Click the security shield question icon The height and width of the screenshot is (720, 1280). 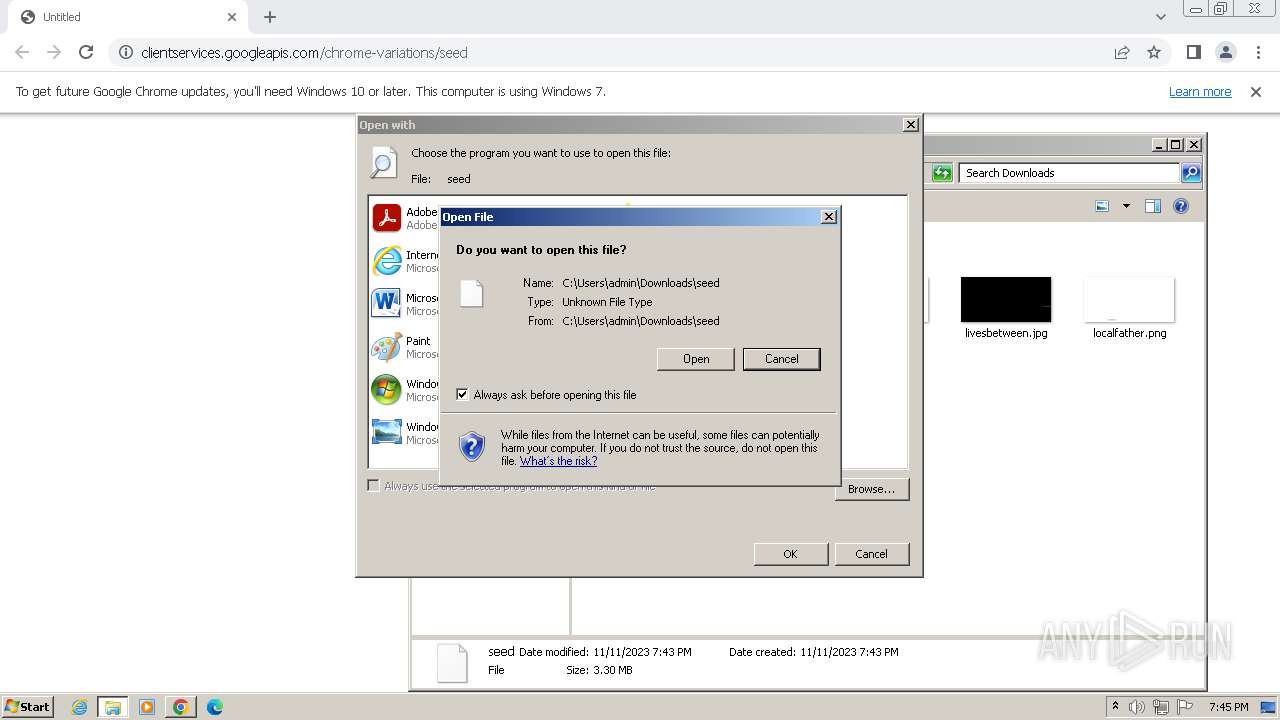(472, 446)
